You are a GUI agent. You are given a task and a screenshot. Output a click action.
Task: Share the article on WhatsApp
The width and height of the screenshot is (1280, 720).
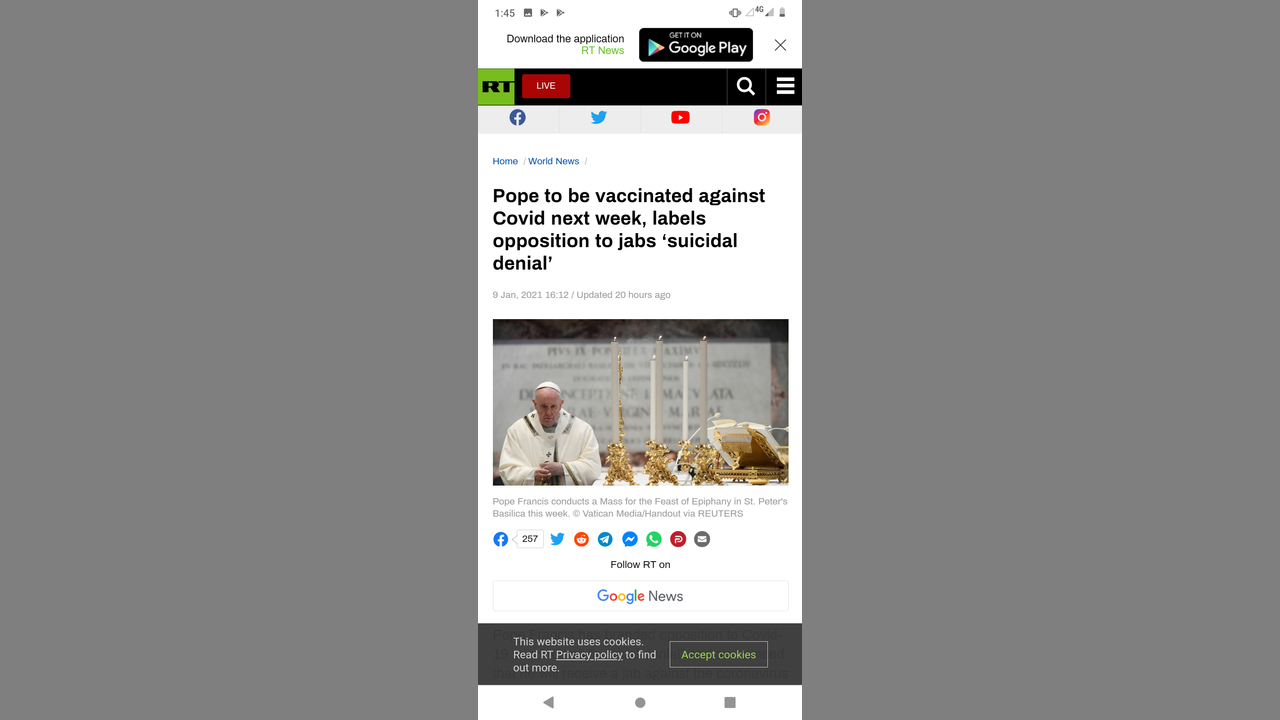coord(654,539)
